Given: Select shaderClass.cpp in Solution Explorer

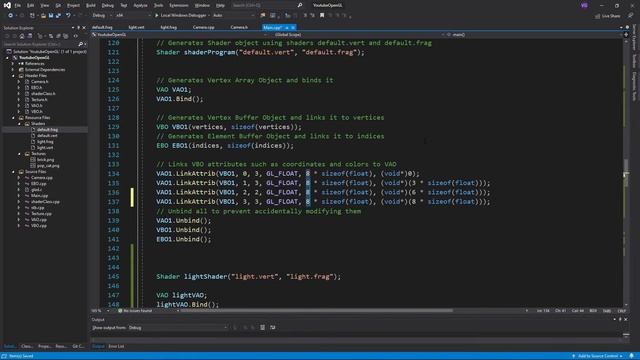Looking at the screenshot, I should click(45, 202).
